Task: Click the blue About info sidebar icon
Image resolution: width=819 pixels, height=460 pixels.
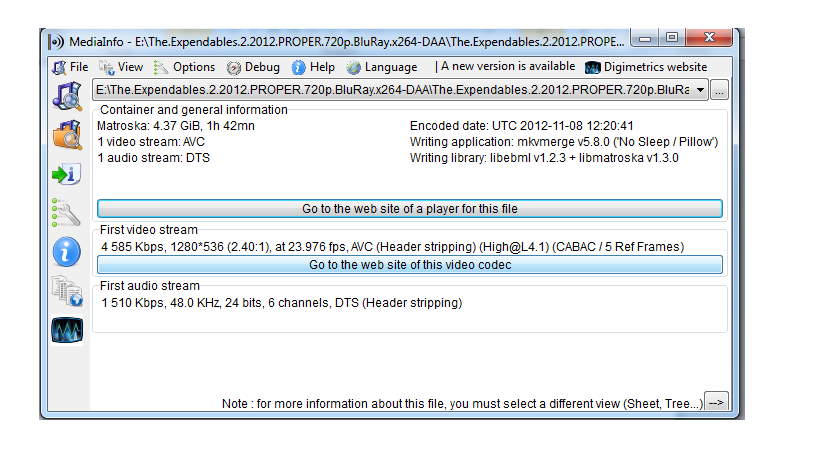Action: click(x=67, y=252)
